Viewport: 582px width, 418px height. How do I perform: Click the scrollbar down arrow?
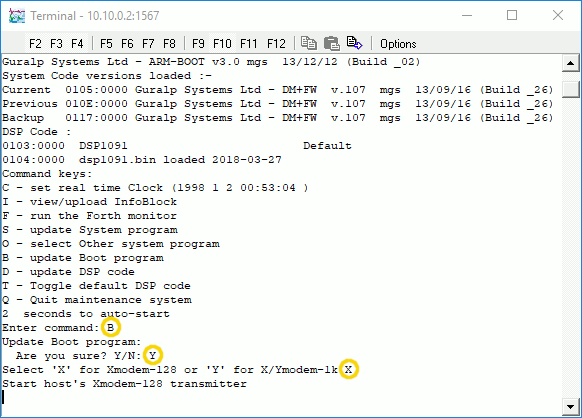click(570, 406)
